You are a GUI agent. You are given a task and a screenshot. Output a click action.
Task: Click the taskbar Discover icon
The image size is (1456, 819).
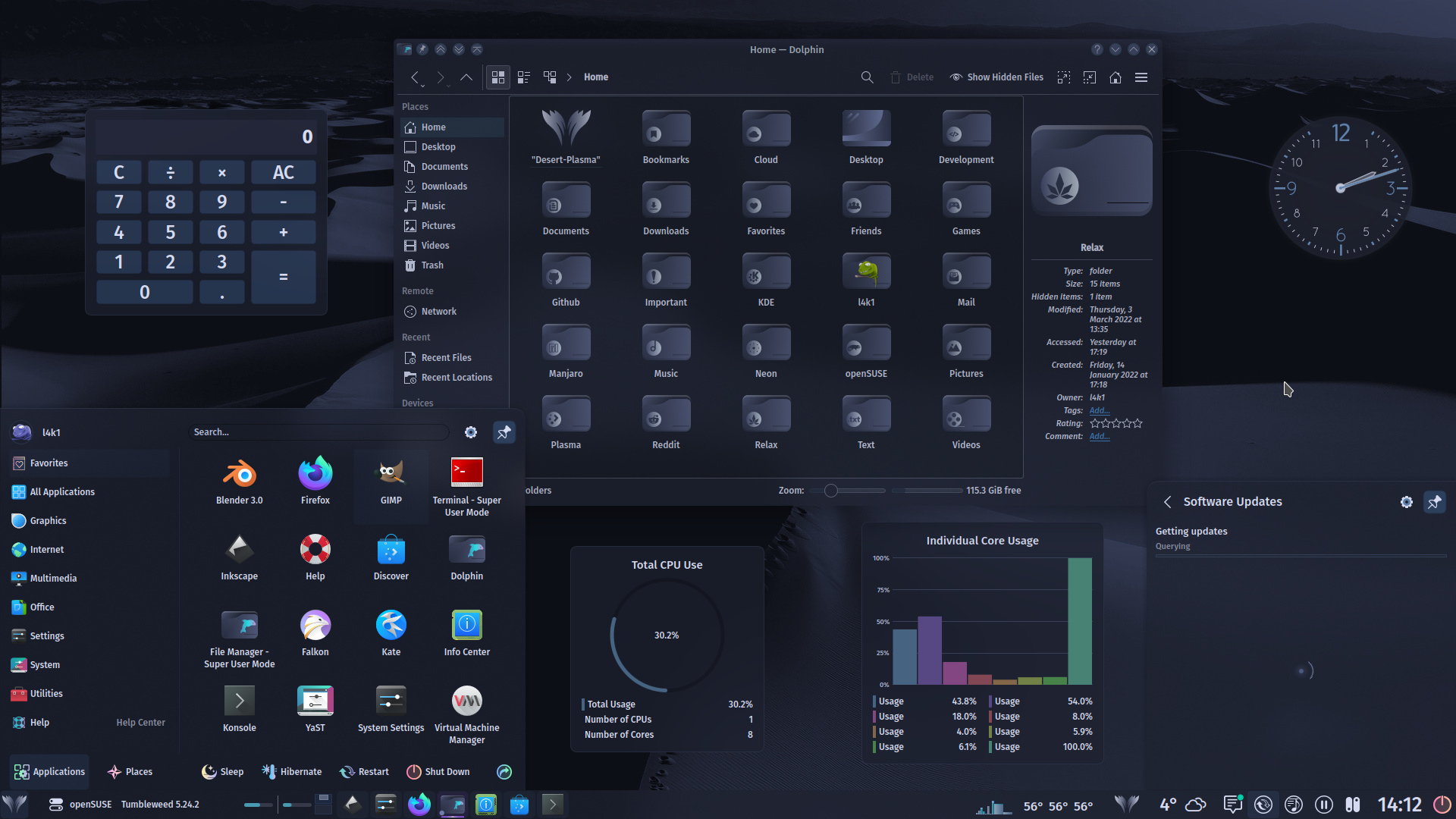coord(519,804)
